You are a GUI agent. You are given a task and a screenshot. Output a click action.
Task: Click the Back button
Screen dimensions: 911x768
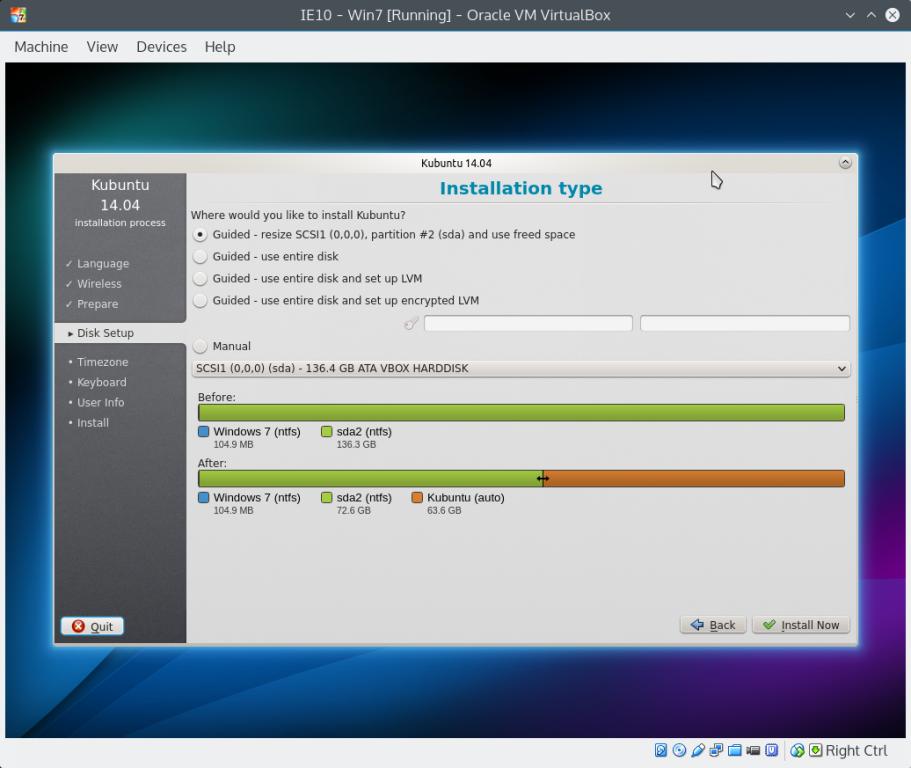pyautogui.click(x=713, y=625)
